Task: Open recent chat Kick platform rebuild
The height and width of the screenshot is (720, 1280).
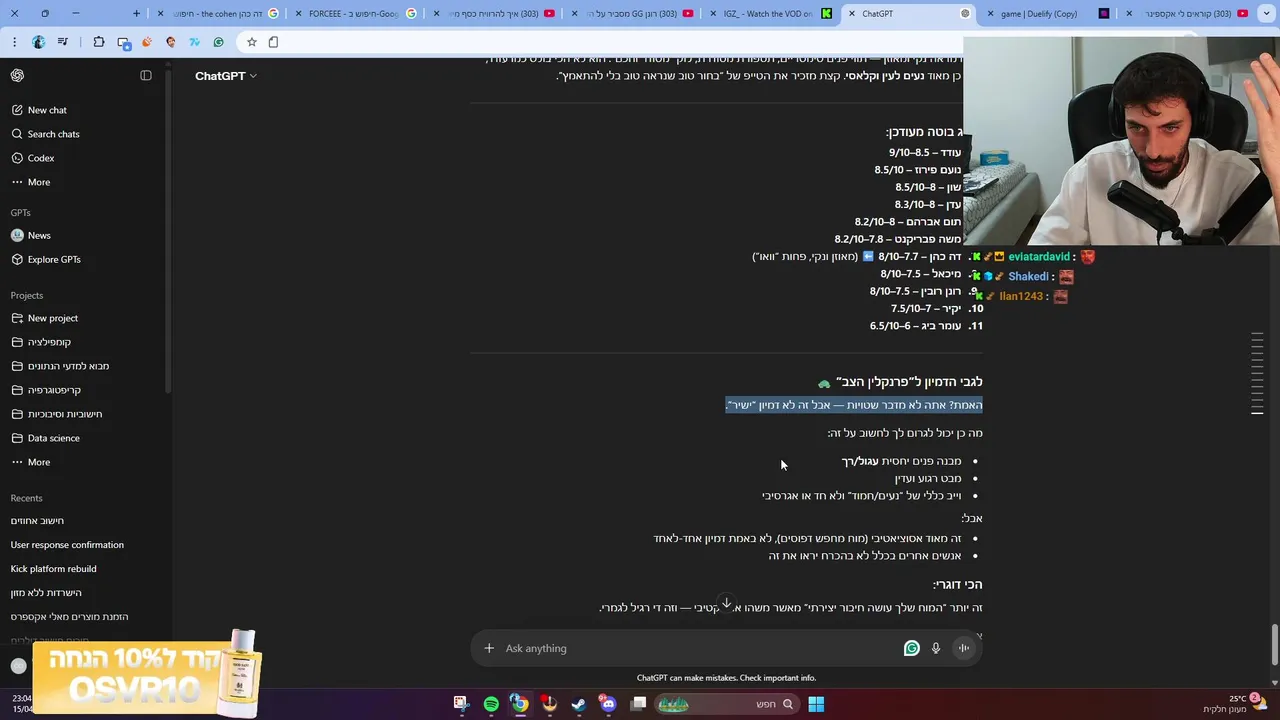Action: [x=54, y=569]
